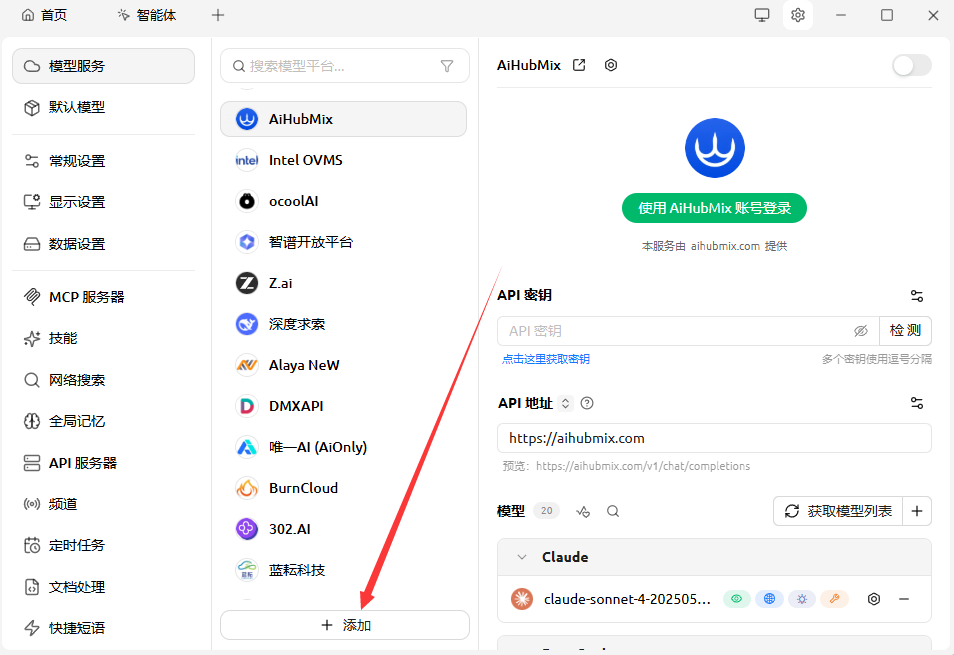The width and height of the screenshot is (954, 655).
Task: Select Alaya NeW provider
Action: (x=343, y=365)
